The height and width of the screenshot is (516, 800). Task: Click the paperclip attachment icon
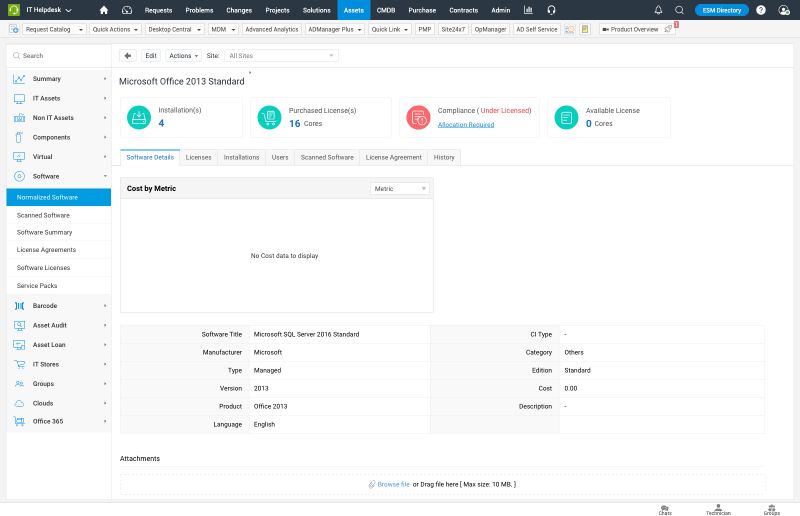(x=372, y=484)
